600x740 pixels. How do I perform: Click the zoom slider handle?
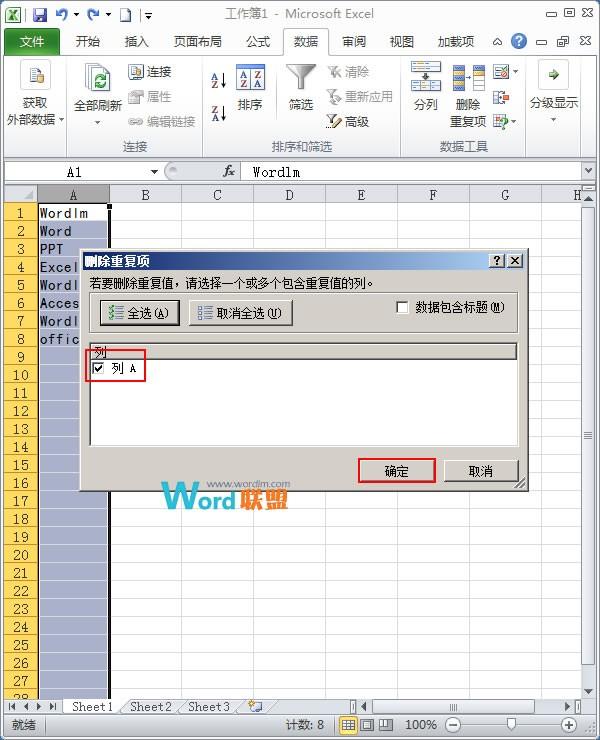511,724
